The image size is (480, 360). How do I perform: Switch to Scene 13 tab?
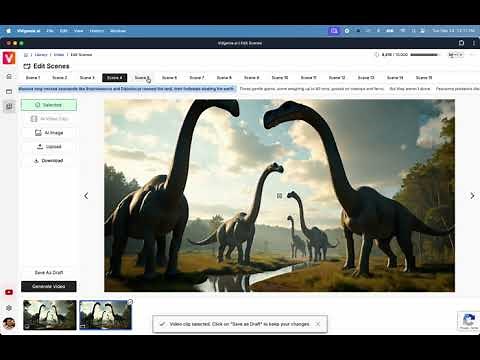366,78
